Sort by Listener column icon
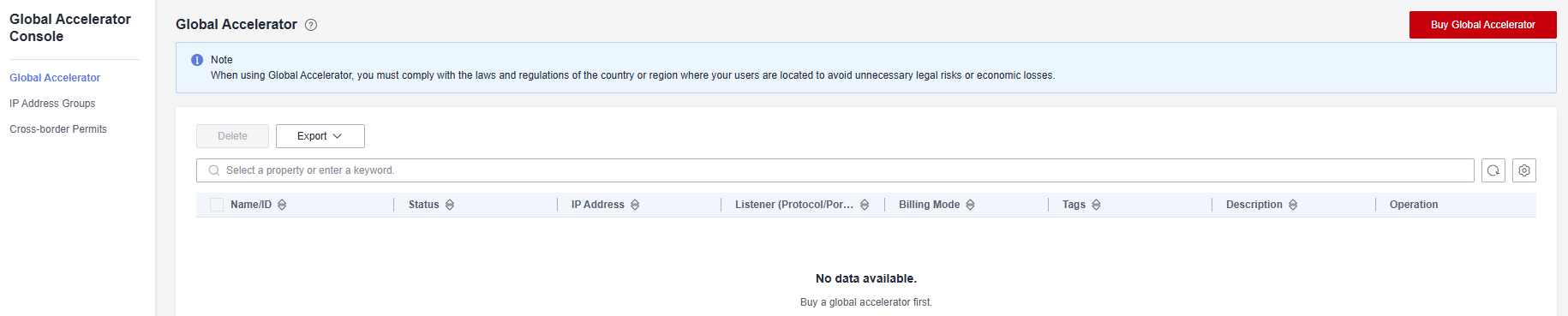1568x316 pixels. click(865, 205)
